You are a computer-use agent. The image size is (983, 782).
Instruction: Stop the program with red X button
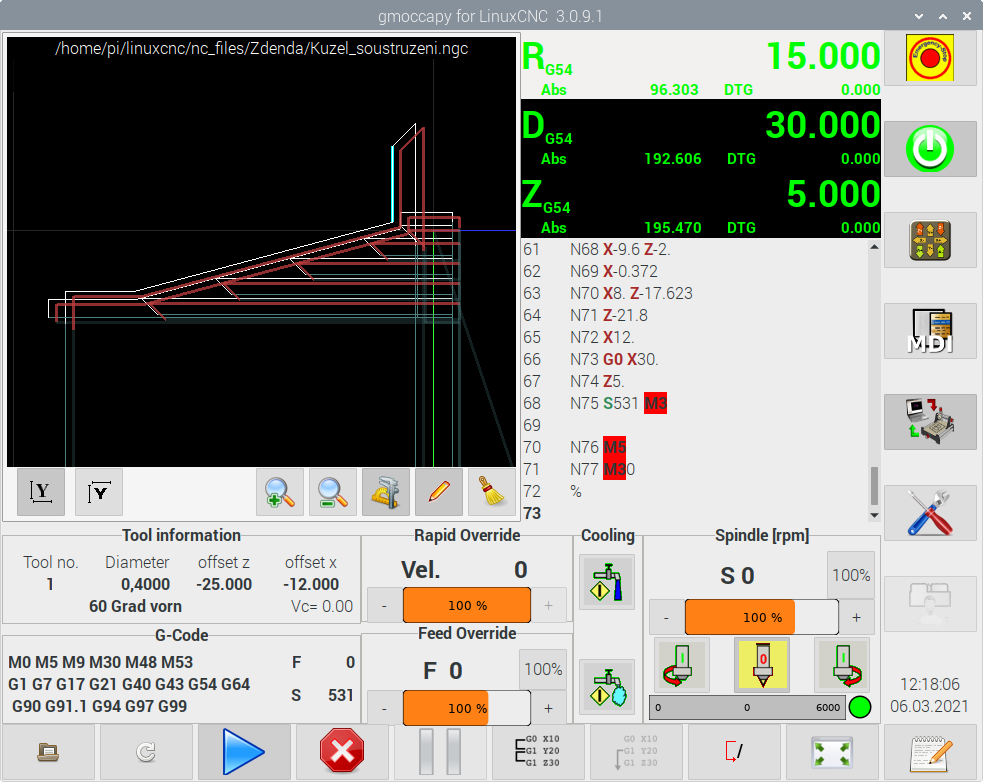342,752
